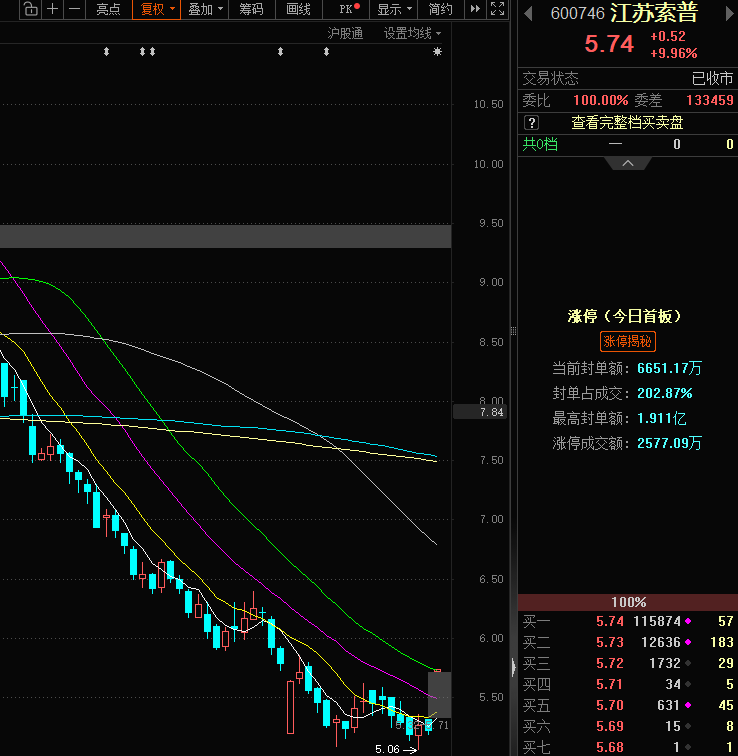
Task: Select the 买六 price 5.69
Action: (x=610, y=726)
